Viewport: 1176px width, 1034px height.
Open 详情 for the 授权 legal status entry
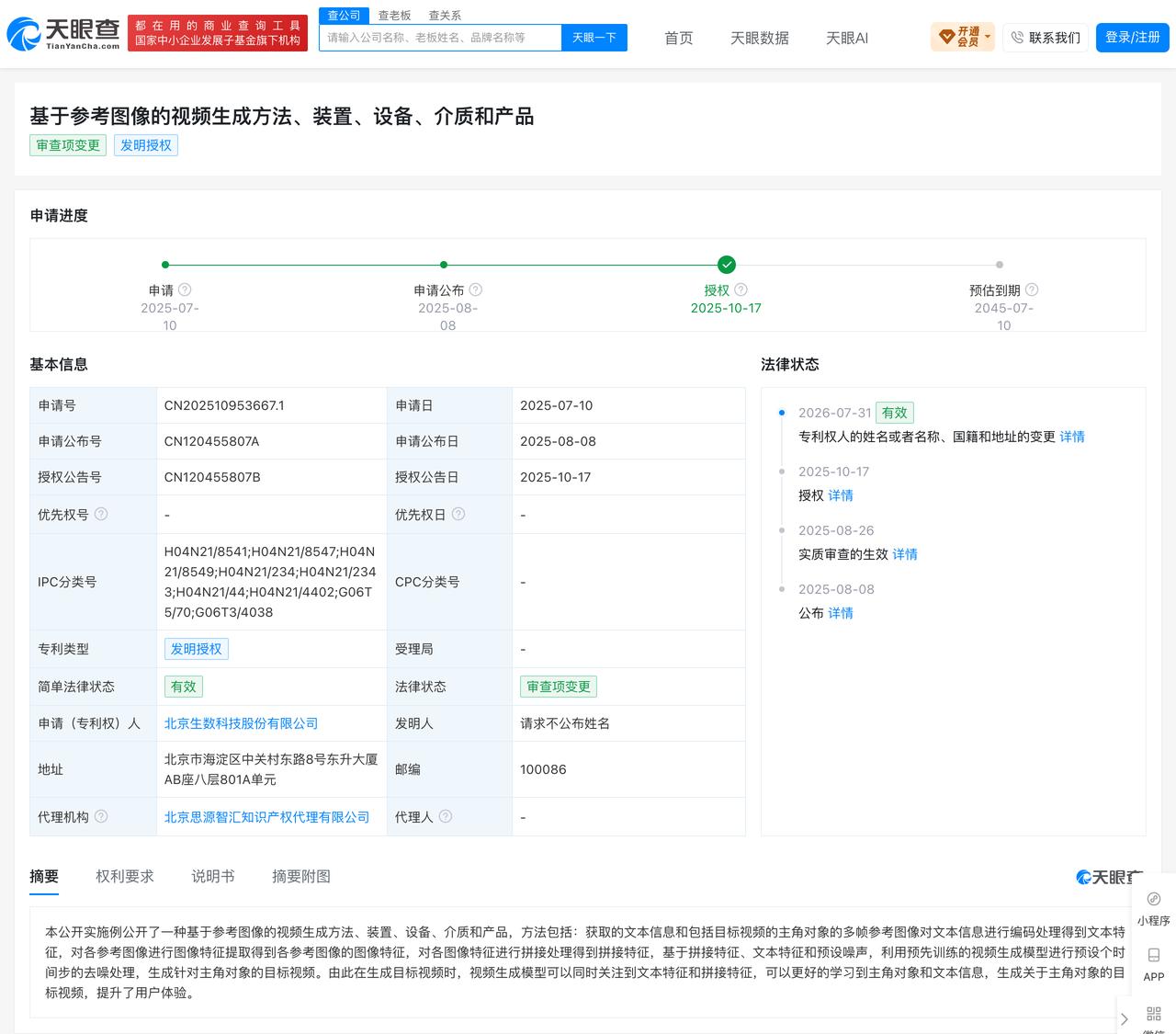(x=841, y=495)
